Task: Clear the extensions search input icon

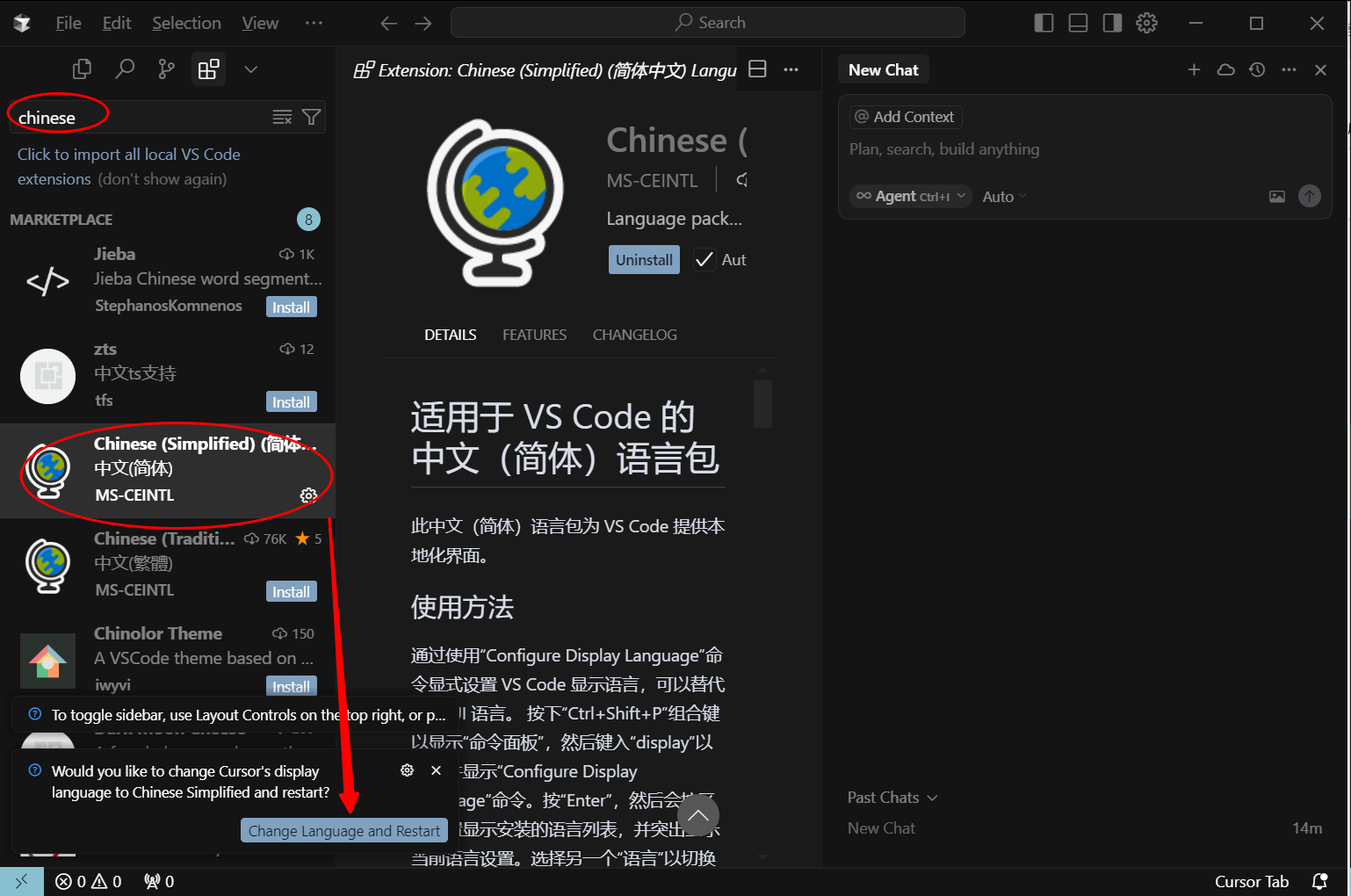Action: click(x=281, y=116)
